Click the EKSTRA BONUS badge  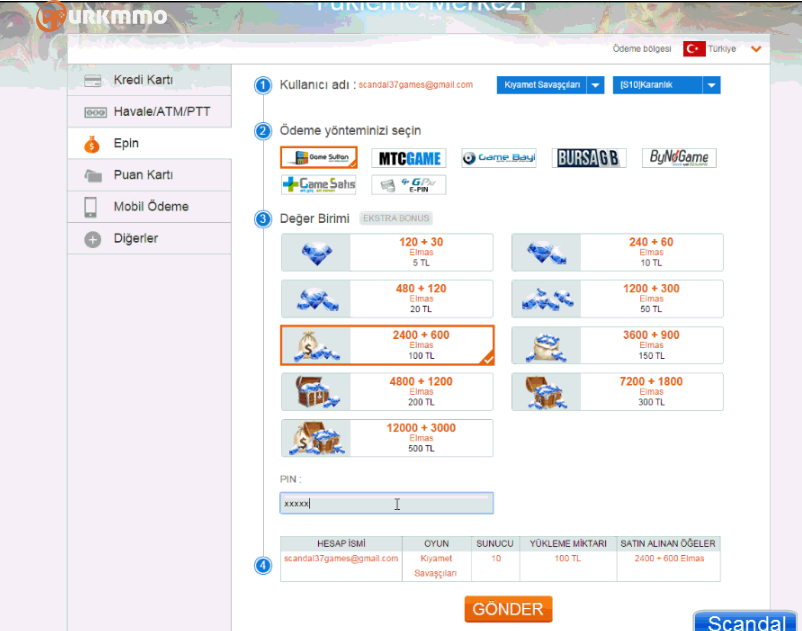[x=396, y=218]
